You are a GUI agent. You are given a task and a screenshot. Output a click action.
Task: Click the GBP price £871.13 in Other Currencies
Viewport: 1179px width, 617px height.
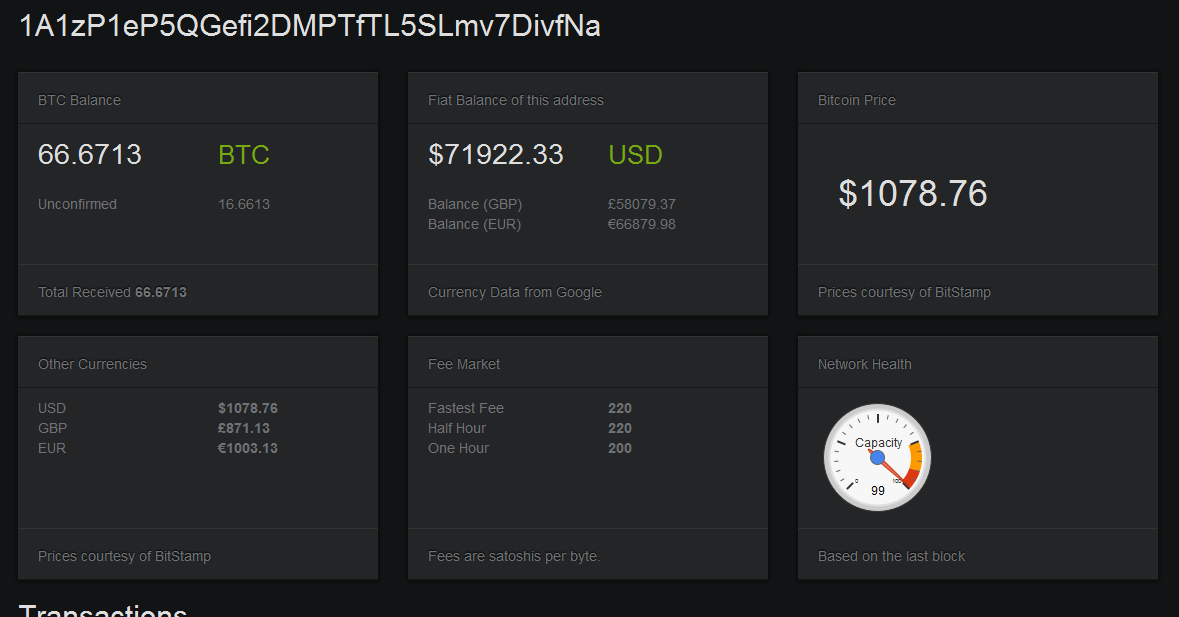(x=244, y=428)
